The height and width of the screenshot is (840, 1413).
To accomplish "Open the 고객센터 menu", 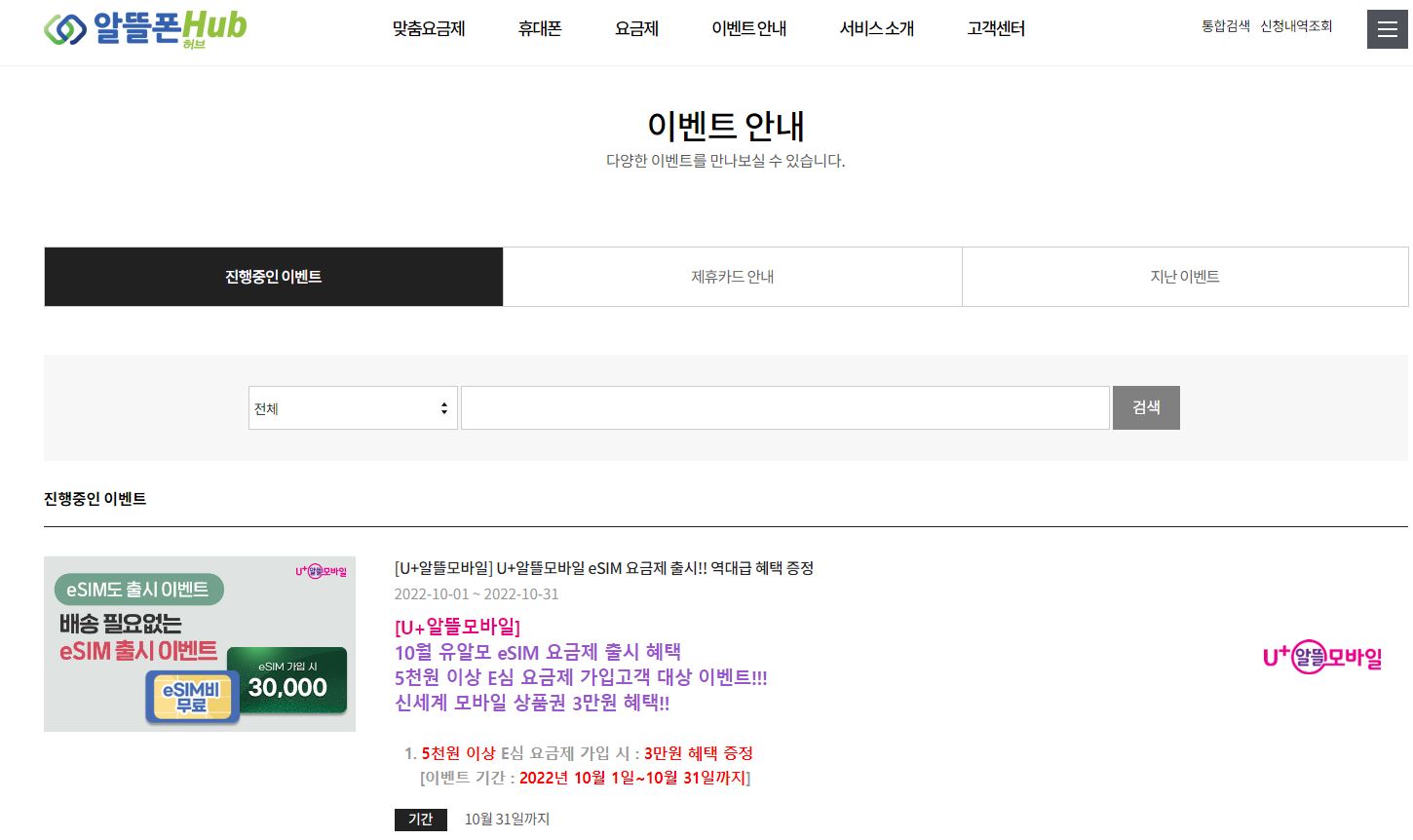I will click(996, 29).
